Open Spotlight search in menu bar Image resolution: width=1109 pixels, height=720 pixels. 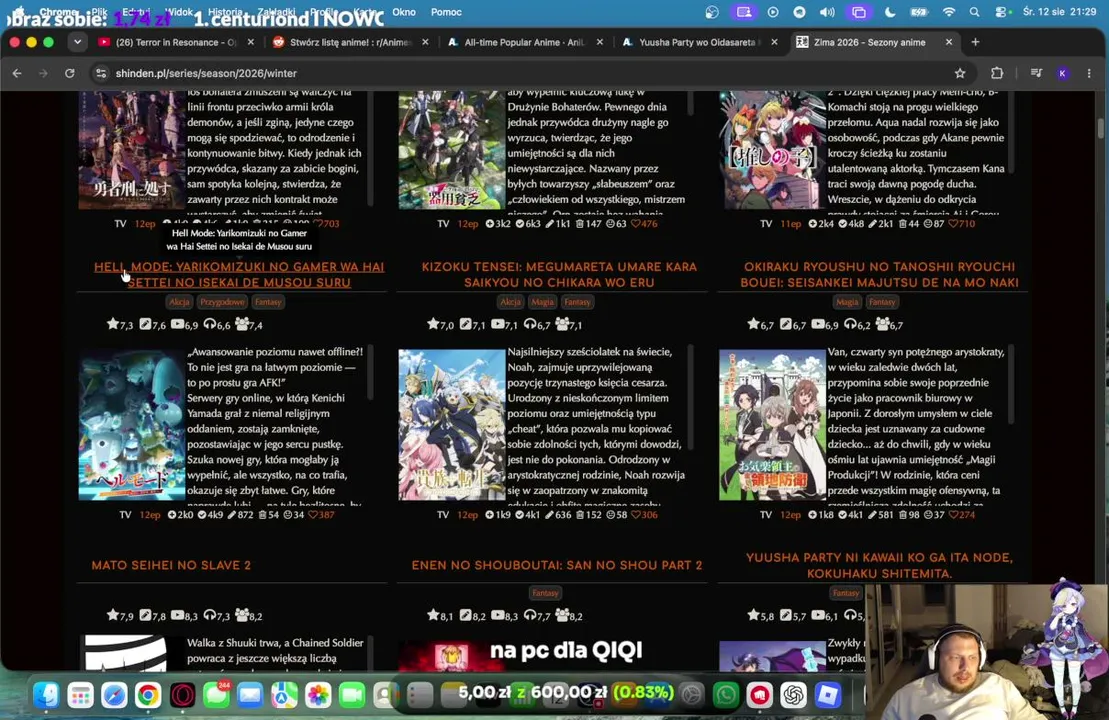coord(975,12)
